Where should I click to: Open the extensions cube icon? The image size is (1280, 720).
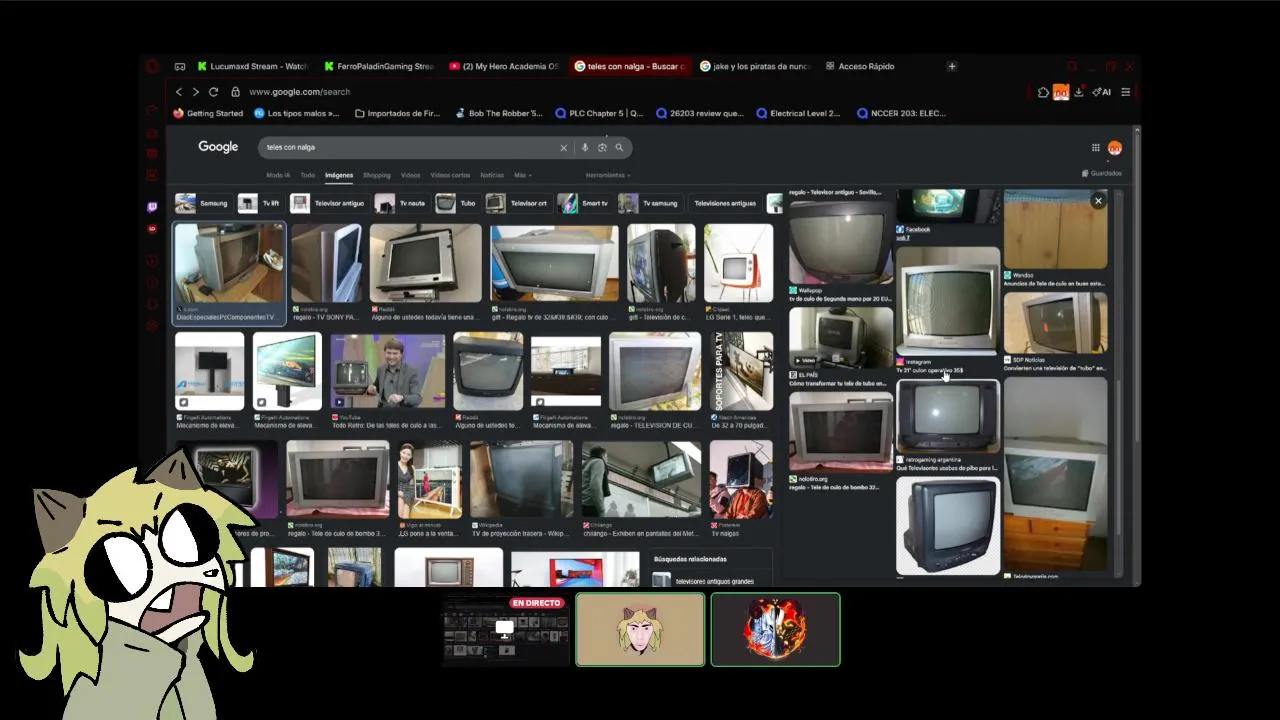click(x=1043, y=92)
